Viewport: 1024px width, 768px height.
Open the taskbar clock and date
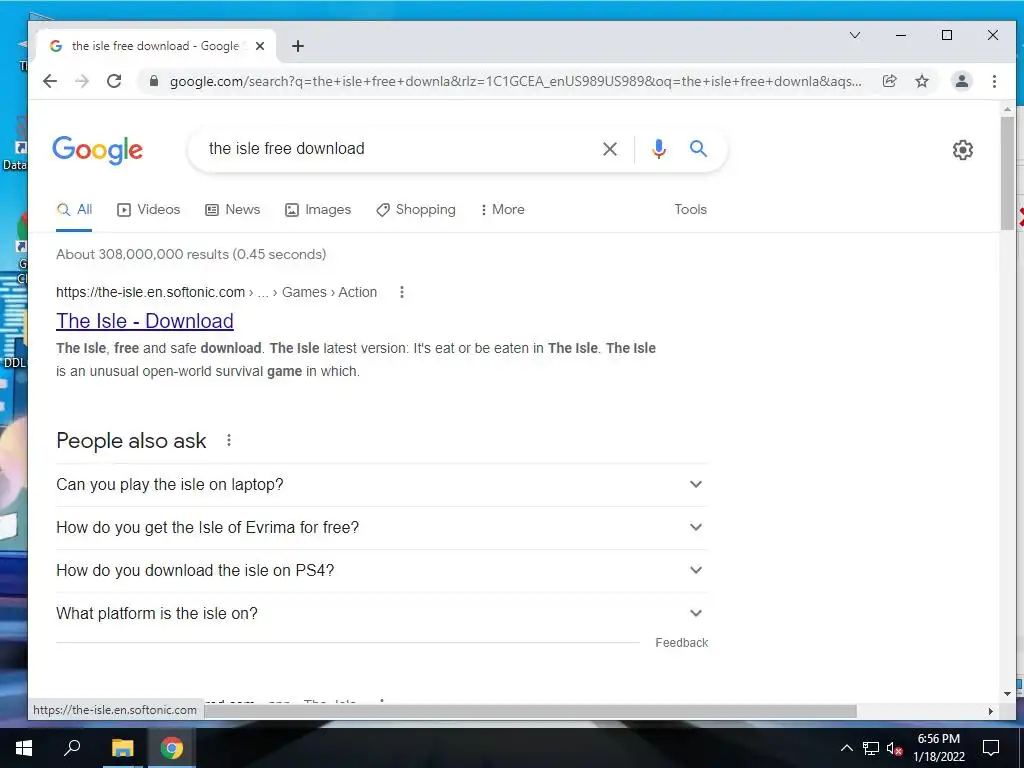(938, 748)
